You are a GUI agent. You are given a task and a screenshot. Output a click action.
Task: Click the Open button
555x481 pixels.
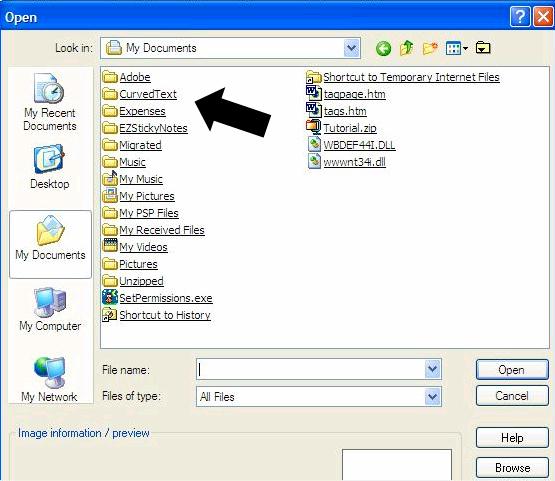[512, 370]
